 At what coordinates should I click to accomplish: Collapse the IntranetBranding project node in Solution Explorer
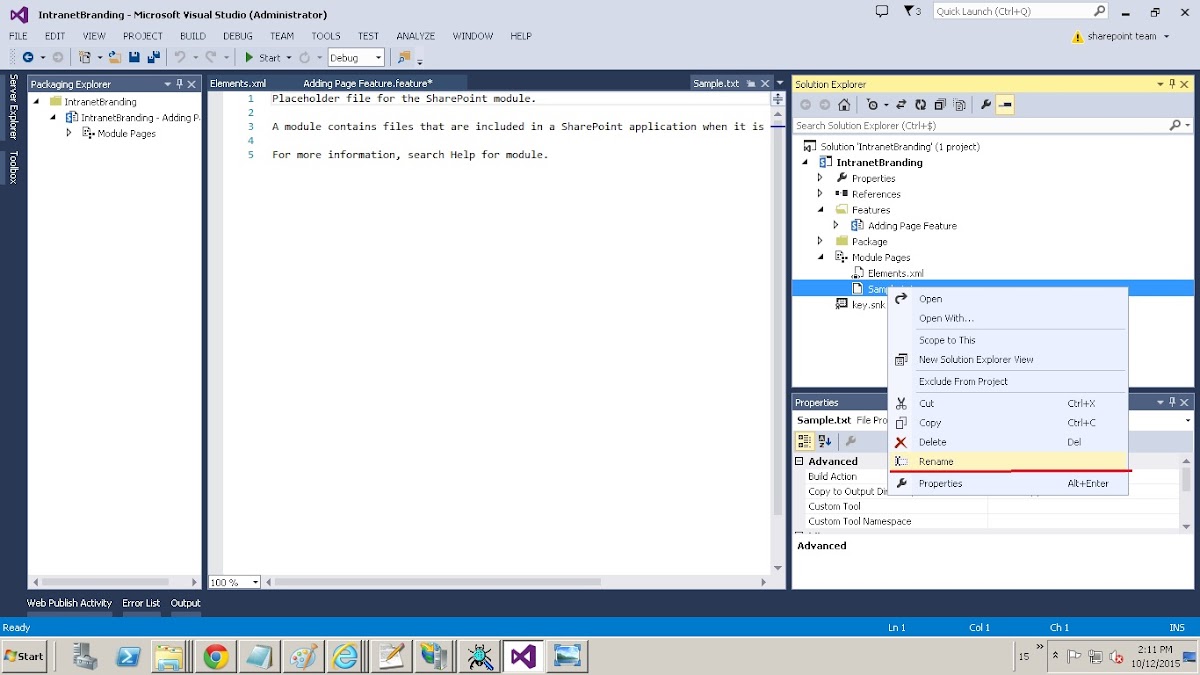(x=806, y=162)
